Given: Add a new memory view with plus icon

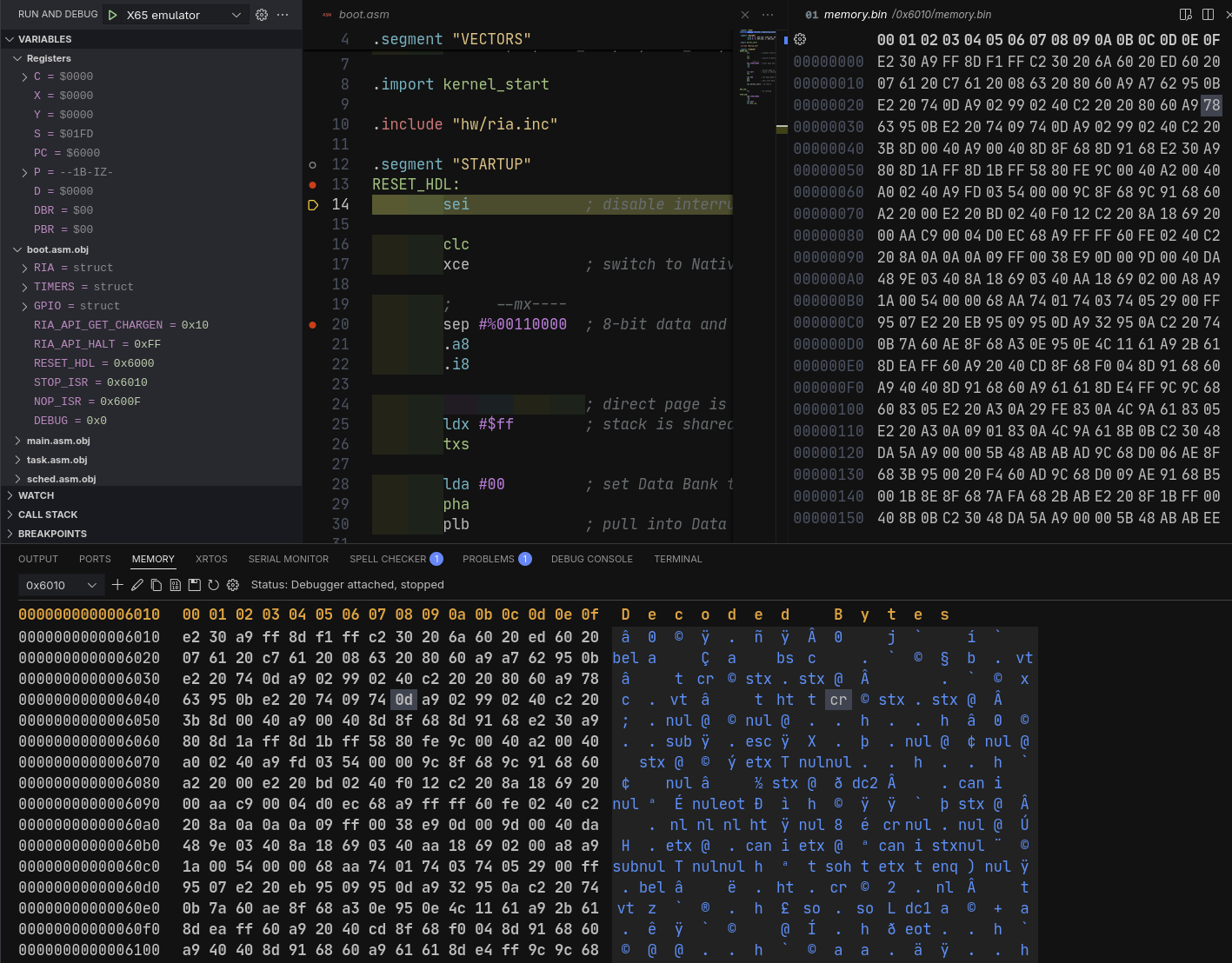Looking at the screenshot, I should pos(117,585).
